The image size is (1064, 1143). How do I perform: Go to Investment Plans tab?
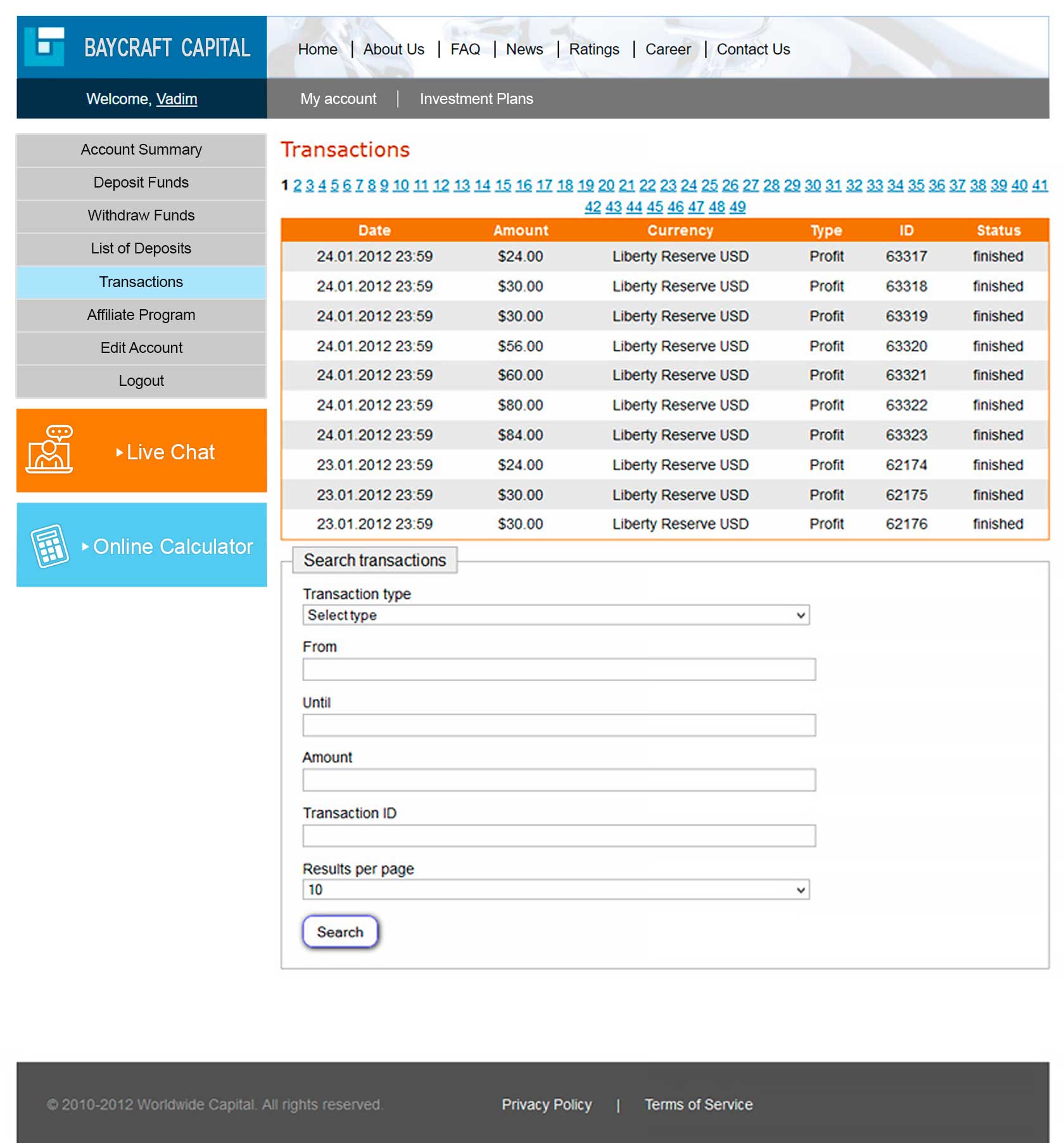[x=476, y=99]
